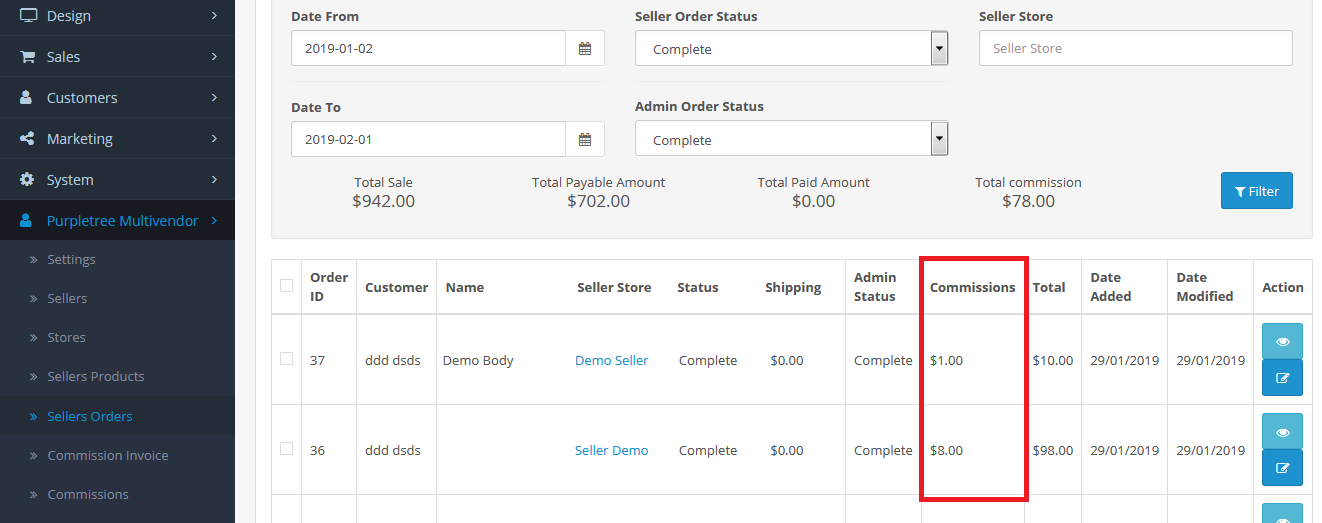View order 37 with the eye icon
The width and height of the screenshot is (1322, 523).
(x=1282, y=341)
